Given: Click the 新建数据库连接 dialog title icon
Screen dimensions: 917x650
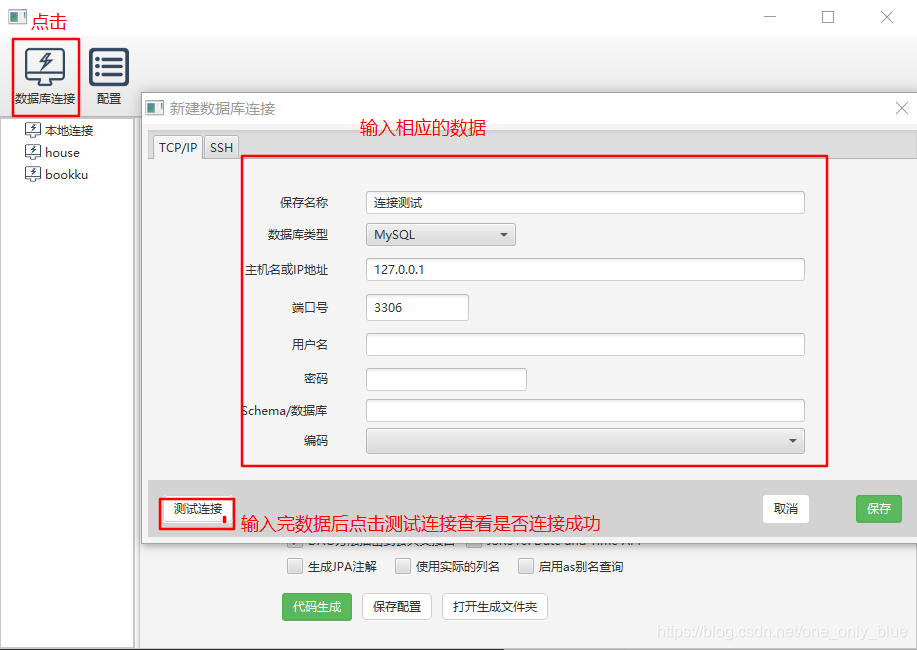Looking at the screenshot, I should tap(155, 108).
